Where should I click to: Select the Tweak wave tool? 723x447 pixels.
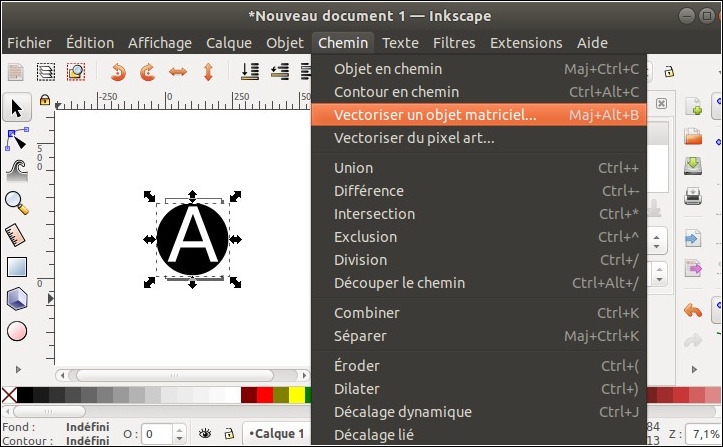pyautogui.click(x=17, y=171)
